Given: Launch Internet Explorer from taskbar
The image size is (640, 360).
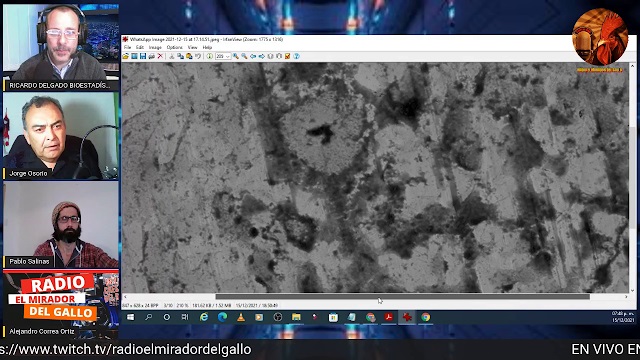Looking at the screenshot, I should click(x=204, y=317).
